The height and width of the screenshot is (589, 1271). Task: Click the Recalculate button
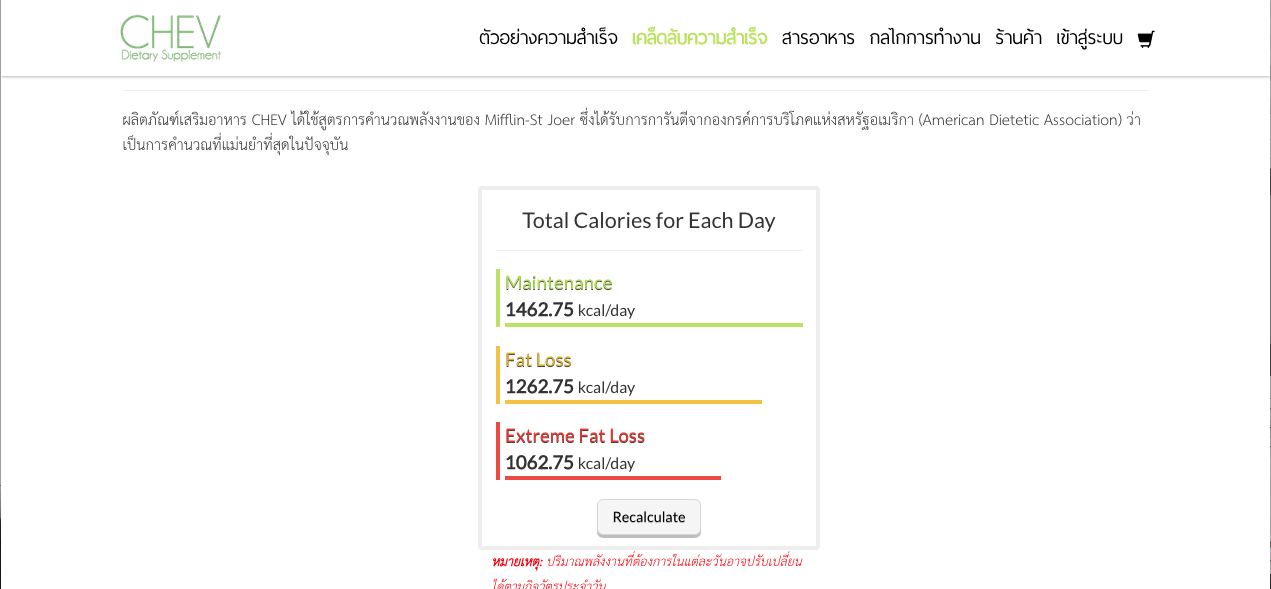click(x=649, y=518)
